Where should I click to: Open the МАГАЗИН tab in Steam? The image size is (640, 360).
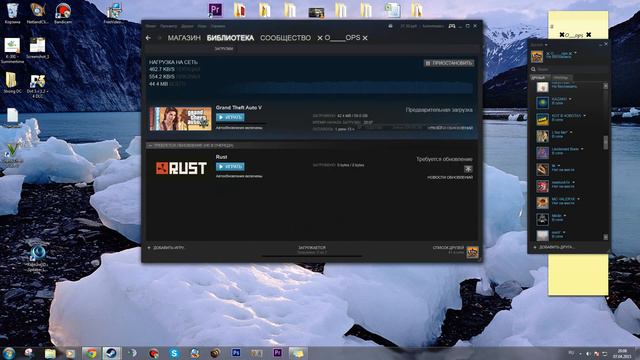(184, 38)
